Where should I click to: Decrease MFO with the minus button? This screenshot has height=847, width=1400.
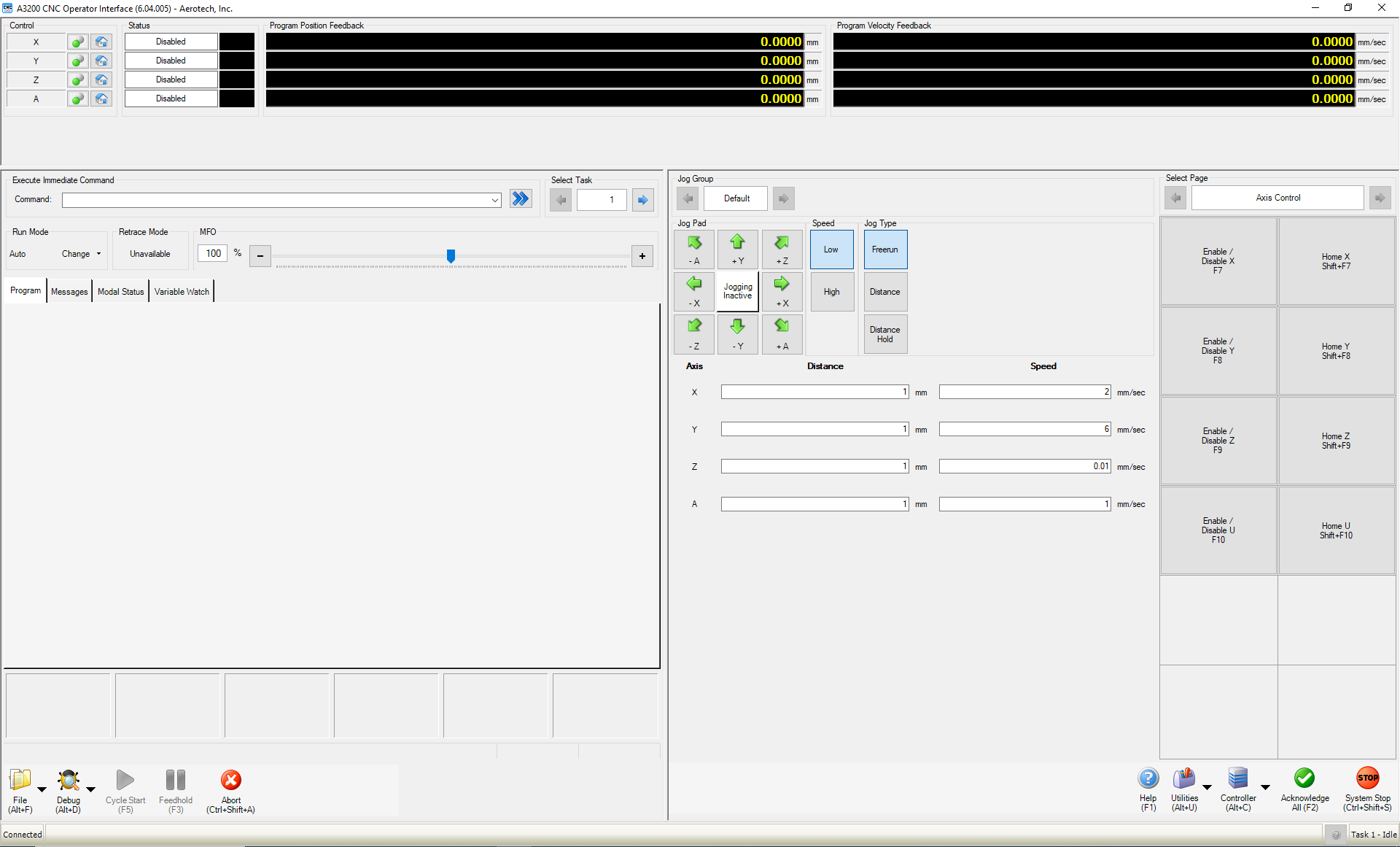260,256
